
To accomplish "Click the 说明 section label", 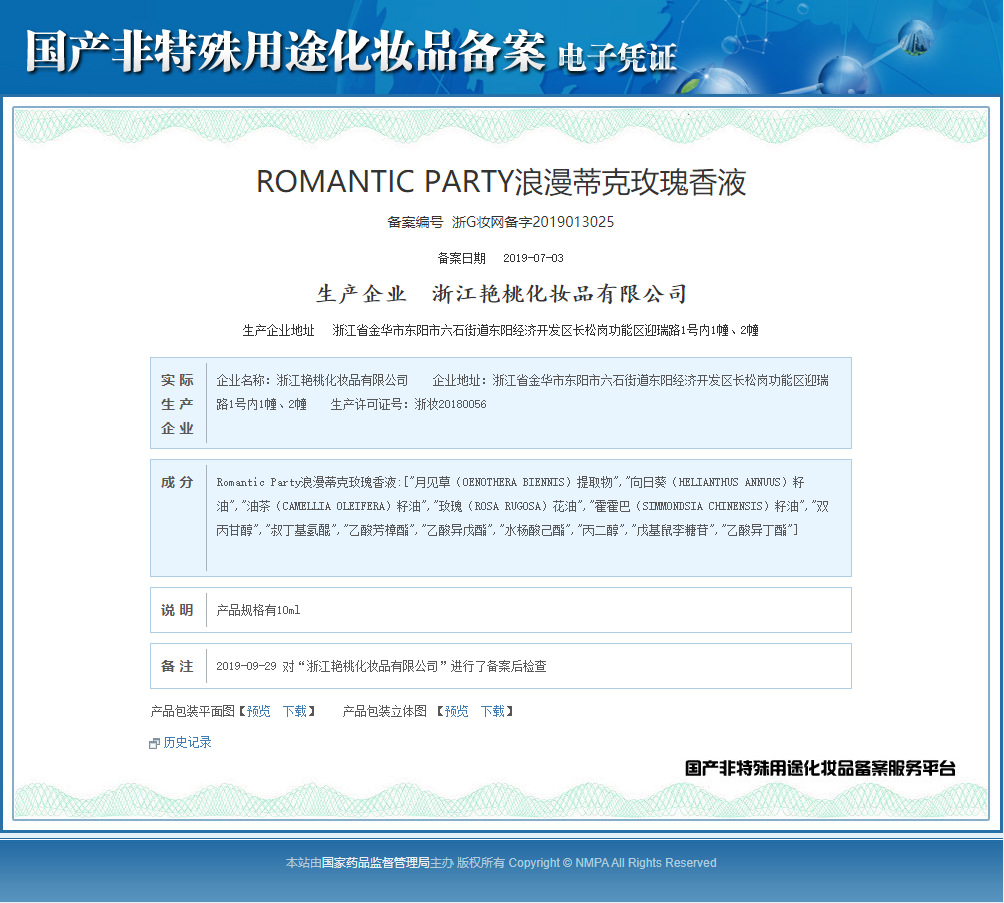I will [177, 610].
